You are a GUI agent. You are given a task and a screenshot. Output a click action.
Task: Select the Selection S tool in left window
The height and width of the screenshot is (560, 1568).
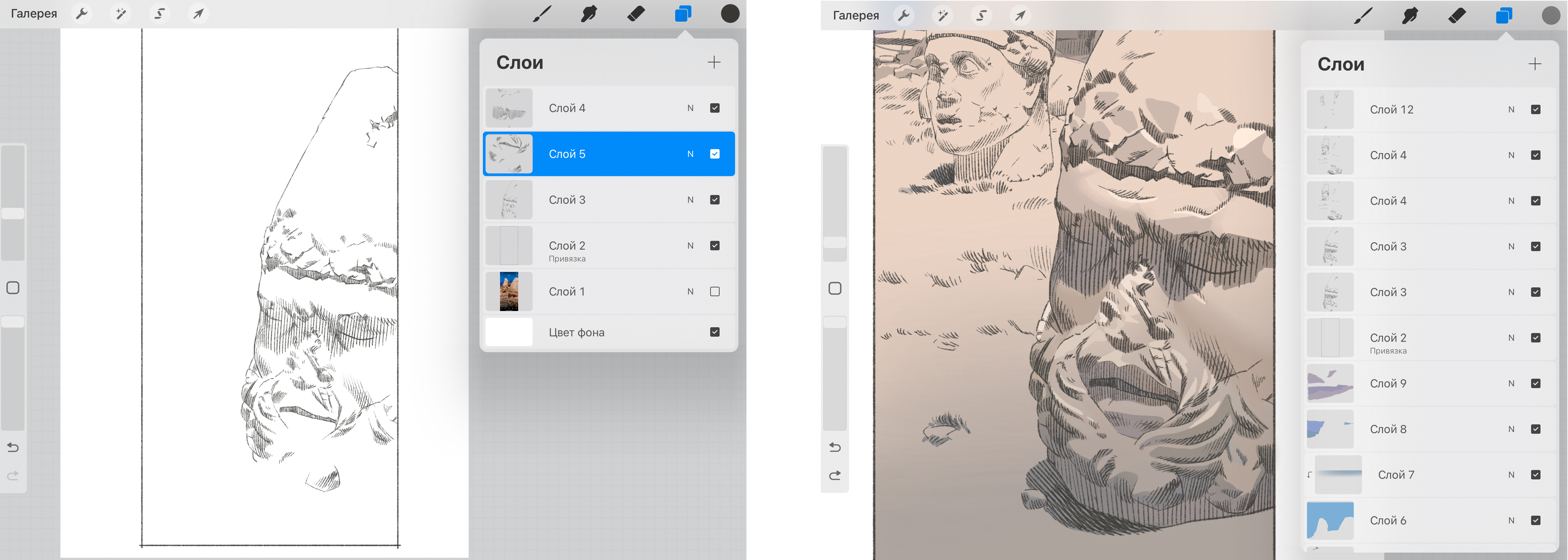pos(159,13)
